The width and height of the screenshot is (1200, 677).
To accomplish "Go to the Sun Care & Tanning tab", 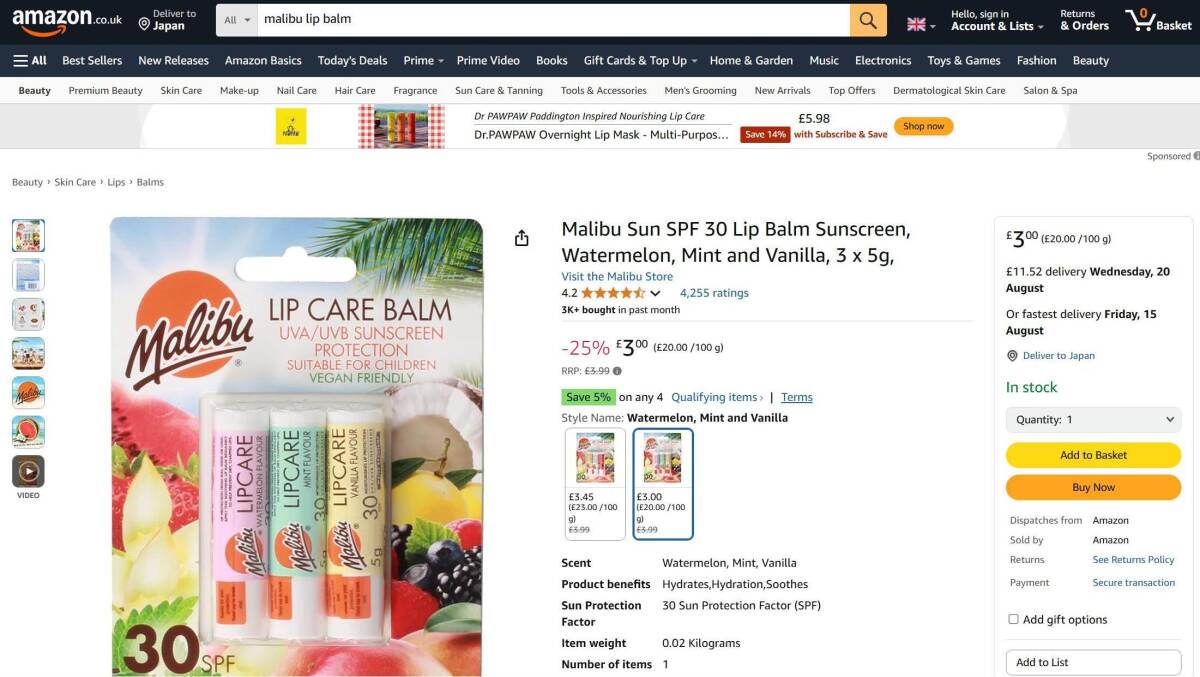I will click(499, 90).
